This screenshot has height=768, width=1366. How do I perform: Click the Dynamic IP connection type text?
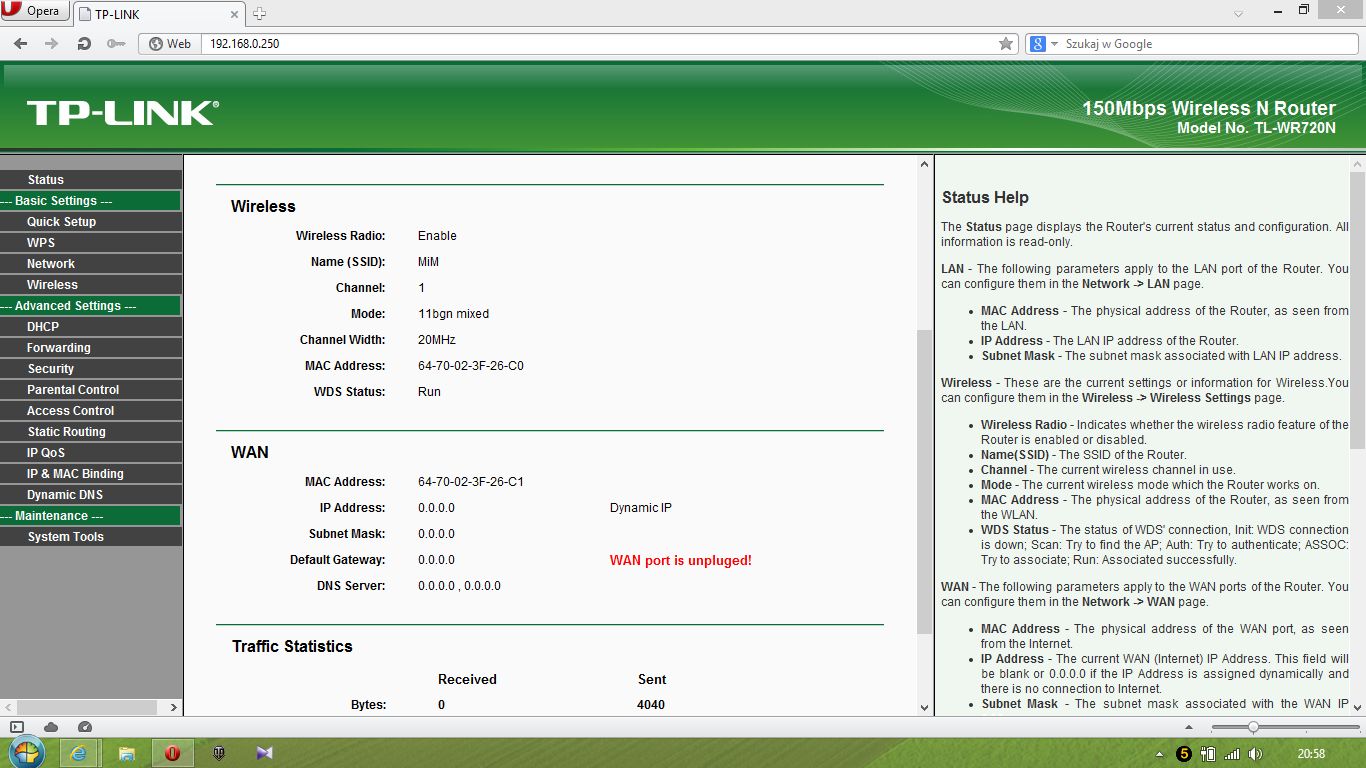pos(641,508)
